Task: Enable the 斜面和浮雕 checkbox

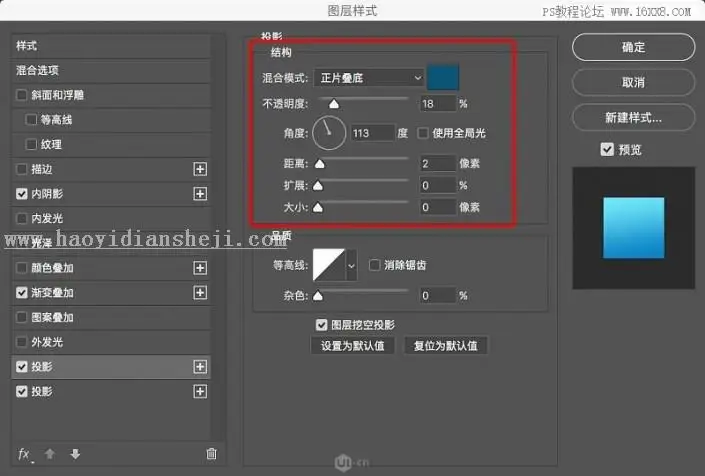Action: (21, 95)
